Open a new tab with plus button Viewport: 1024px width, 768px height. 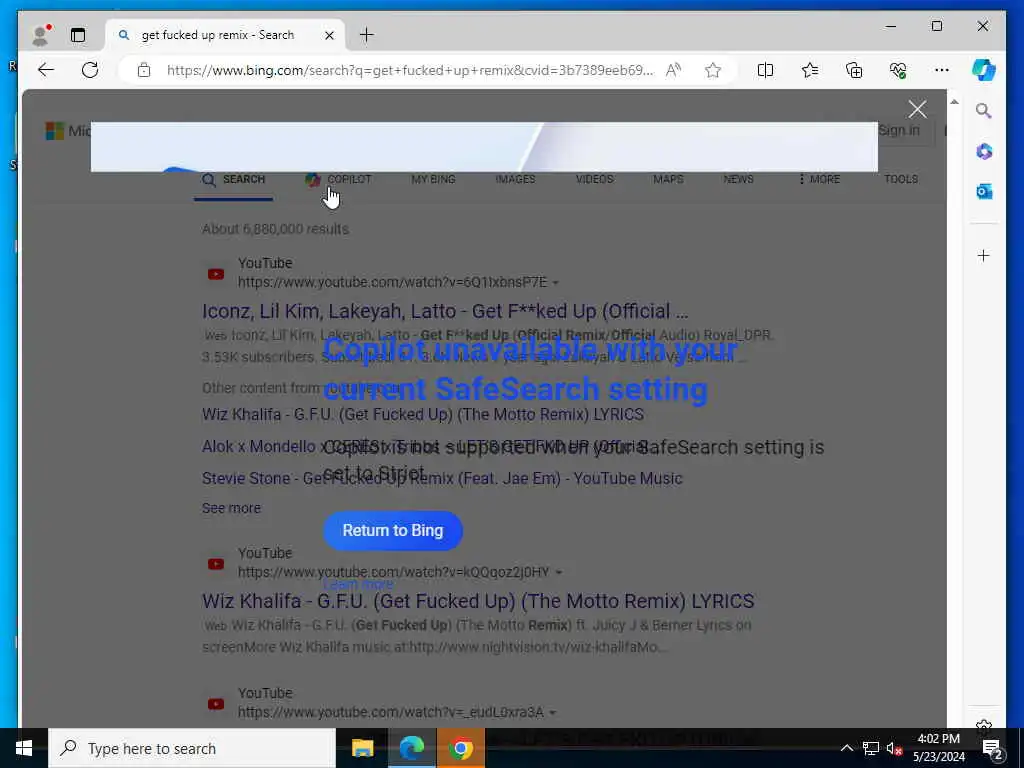(367, 35)
